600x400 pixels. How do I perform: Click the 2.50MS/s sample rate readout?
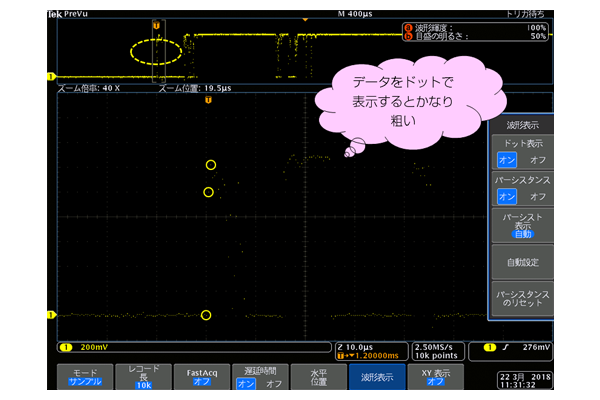(434, 347)
